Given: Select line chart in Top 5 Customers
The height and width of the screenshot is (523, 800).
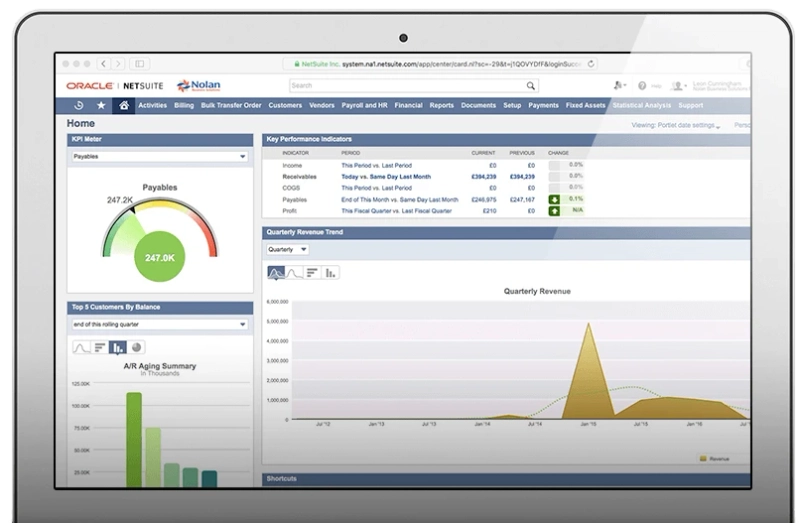Looking at the screenshot, I should coord(82,347).
